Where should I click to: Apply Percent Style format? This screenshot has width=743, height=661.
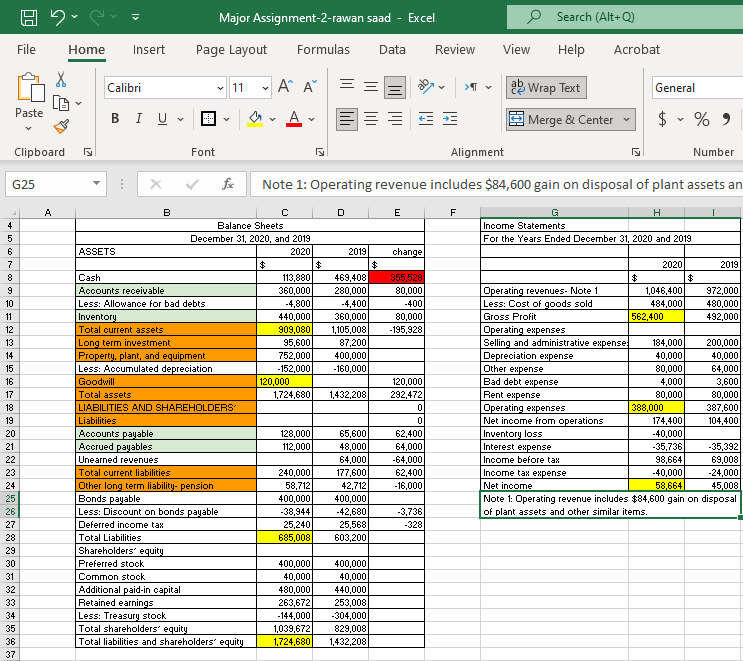point(702,119)
